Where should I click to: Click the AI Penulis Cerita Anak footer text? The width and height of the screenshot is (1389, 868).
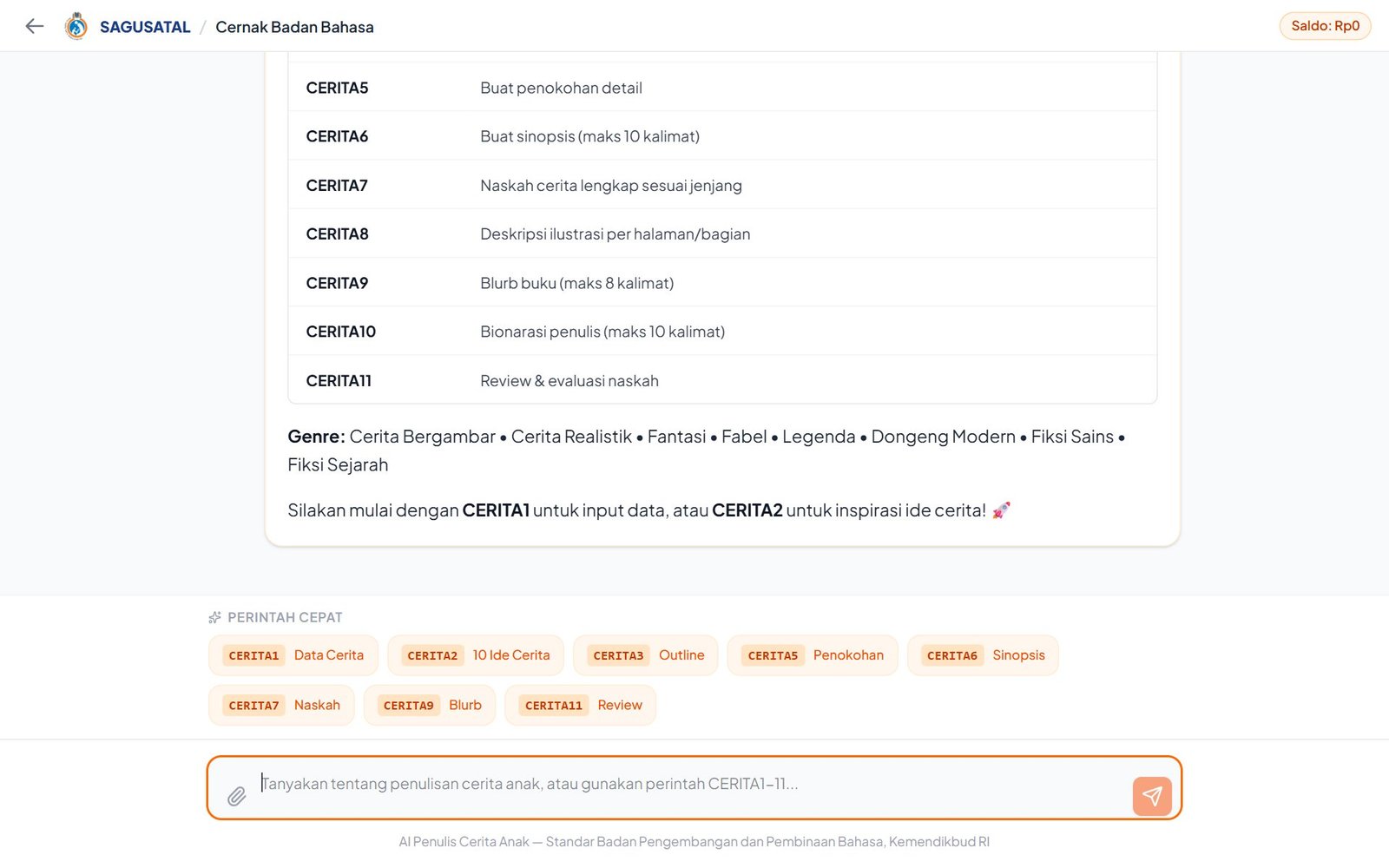click(x=694, y=842)
